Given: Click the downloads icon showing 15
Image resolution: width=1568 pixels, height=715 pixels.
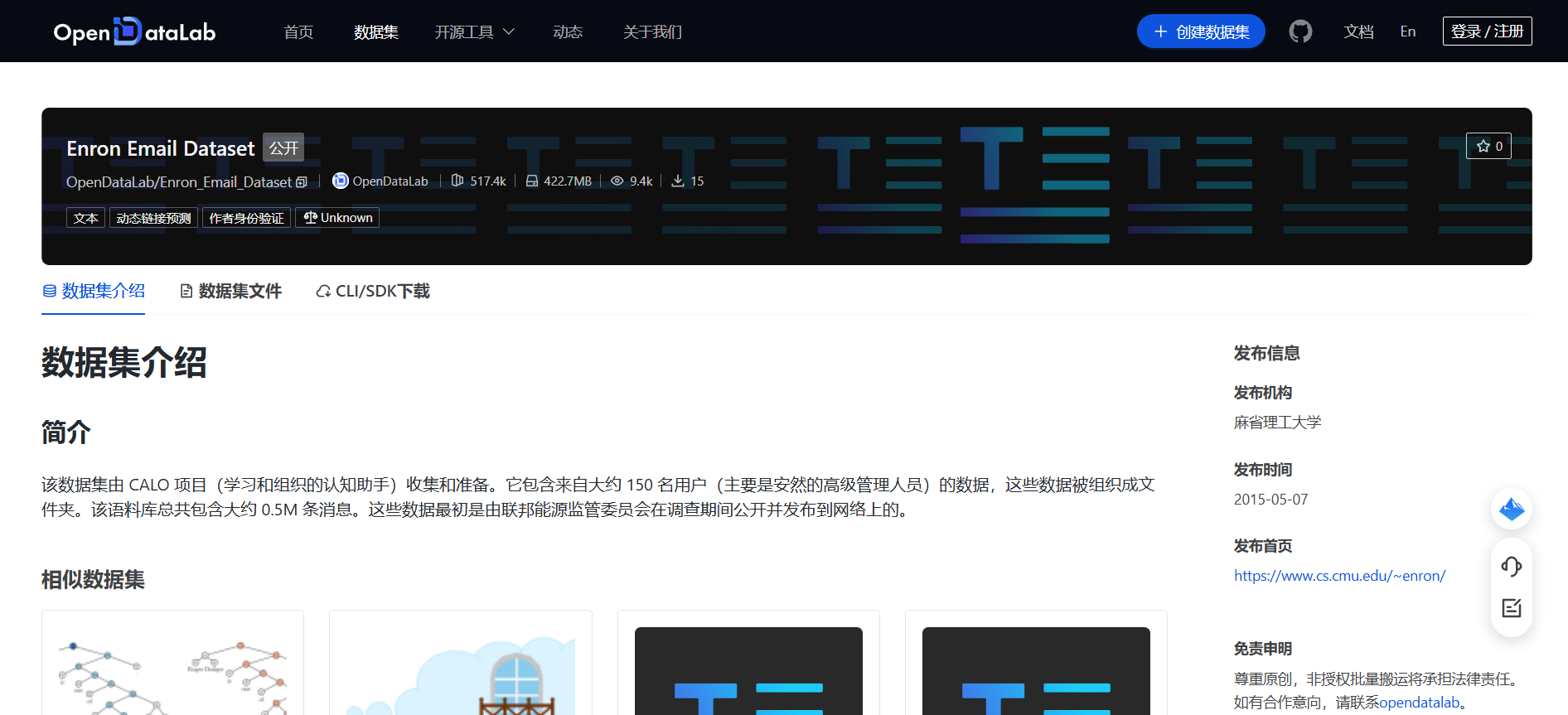Looking at the screenshot, I should [x=678, y=181].
